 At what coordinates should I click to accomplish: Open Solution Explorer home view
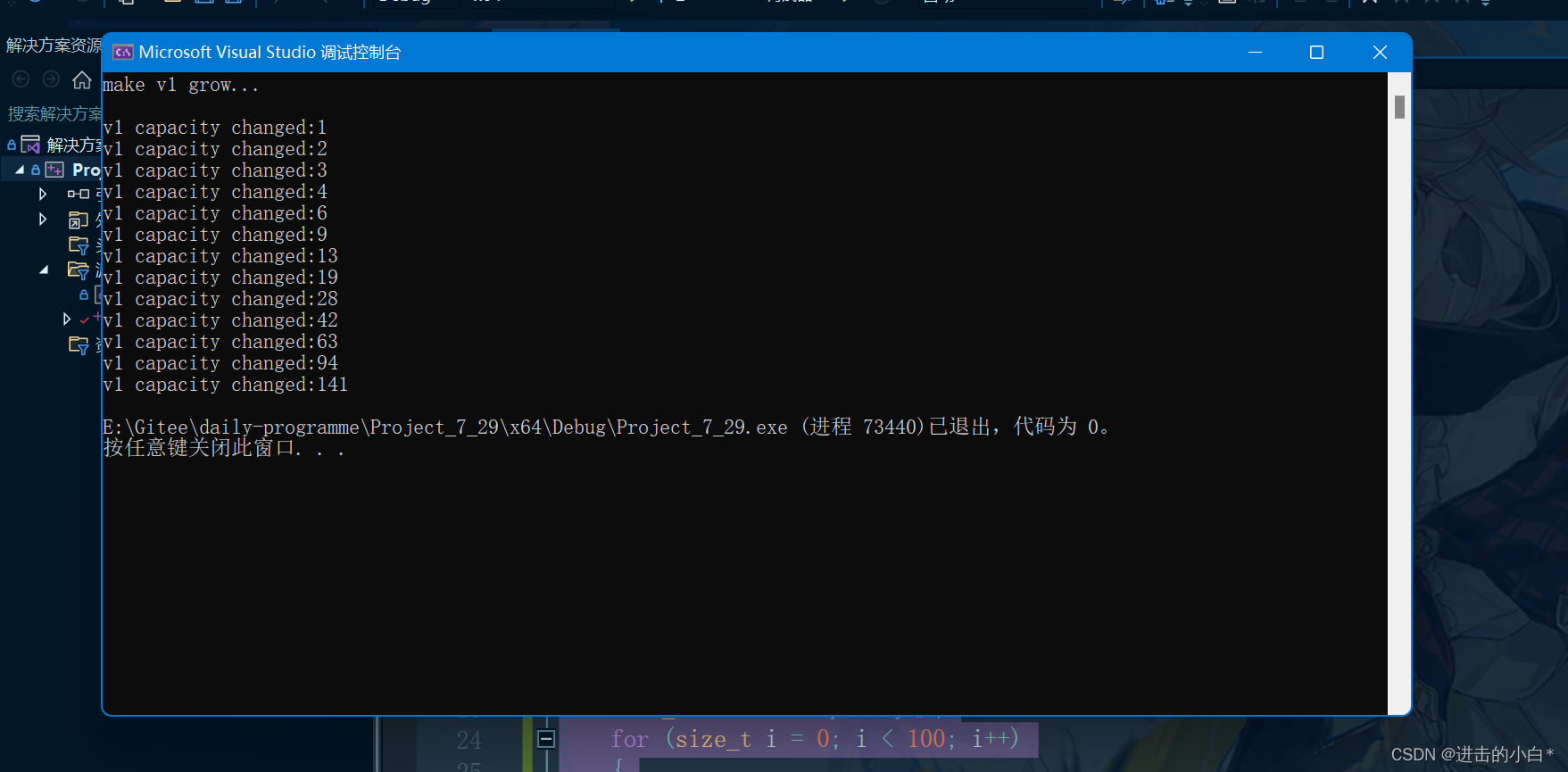82,80
